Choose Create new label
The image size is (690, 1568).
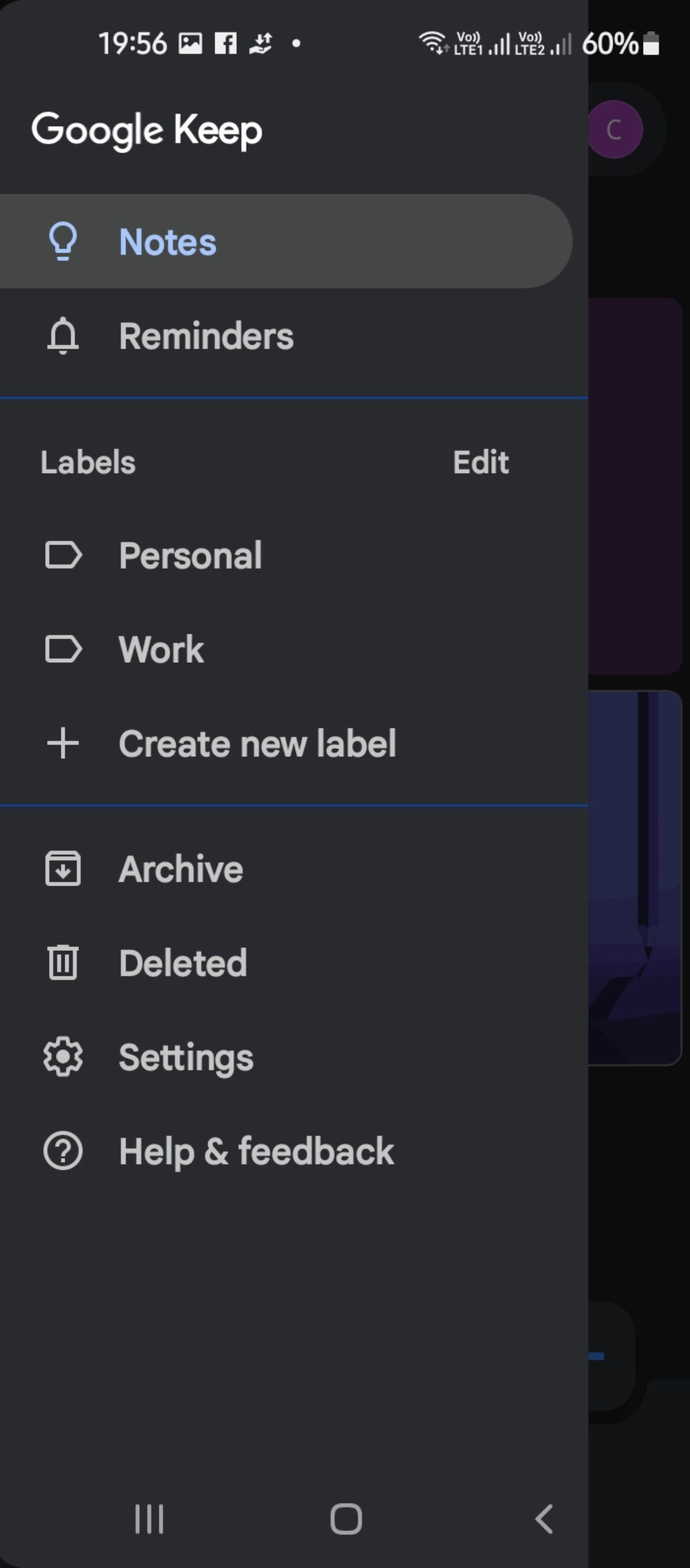click(257, 744)
